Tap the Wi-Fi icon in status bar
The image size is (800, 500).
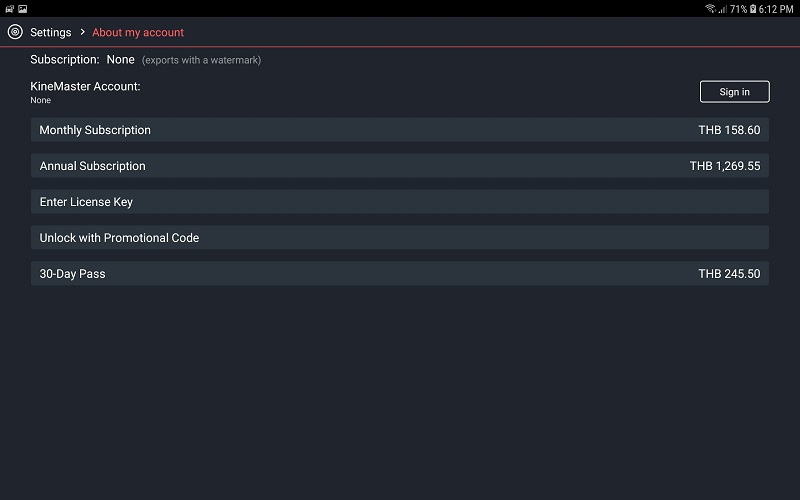pyautogui.click(x=710, y=8)
